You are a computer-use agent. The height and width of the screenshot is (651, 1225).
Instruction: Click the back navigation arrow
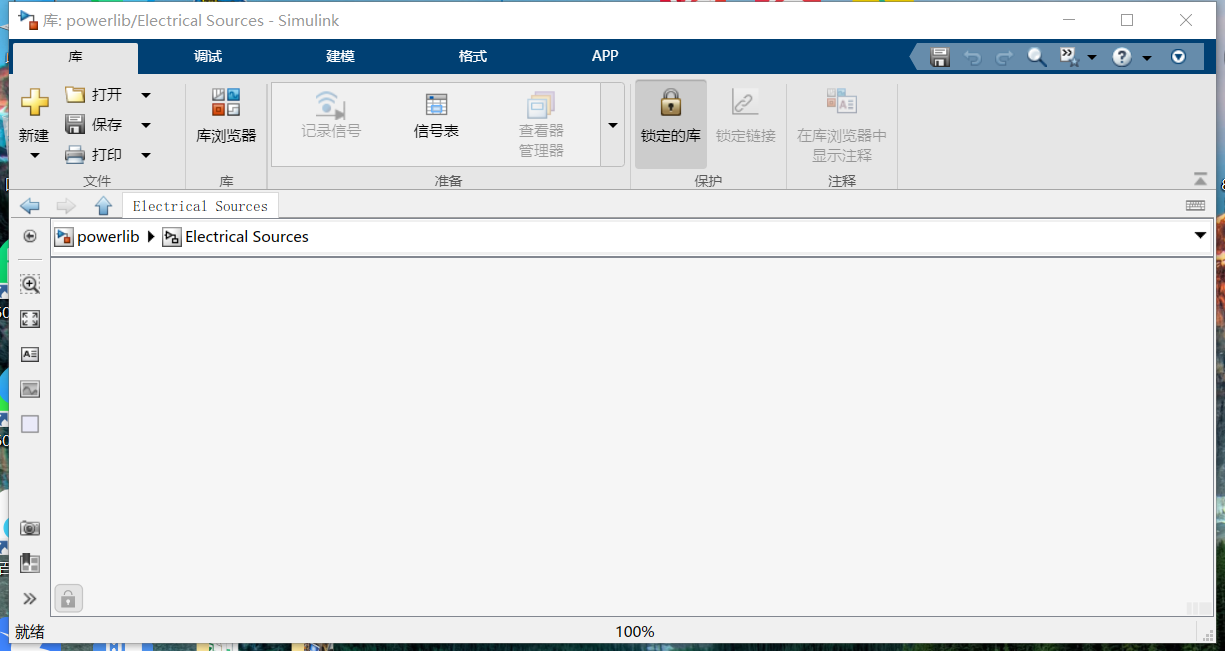[30, 206]
